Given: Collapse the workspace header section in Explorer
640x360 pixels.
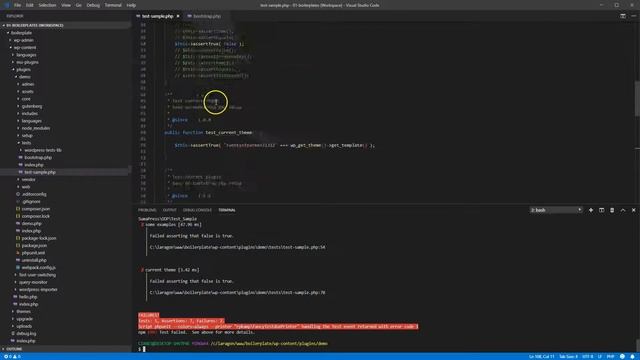Looking at the screenshot, I should 35,25.
